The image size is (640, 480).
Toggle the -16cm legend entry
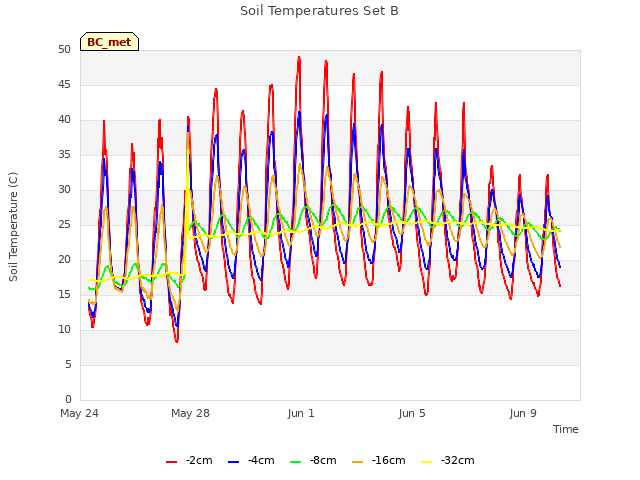click(379, 461)
